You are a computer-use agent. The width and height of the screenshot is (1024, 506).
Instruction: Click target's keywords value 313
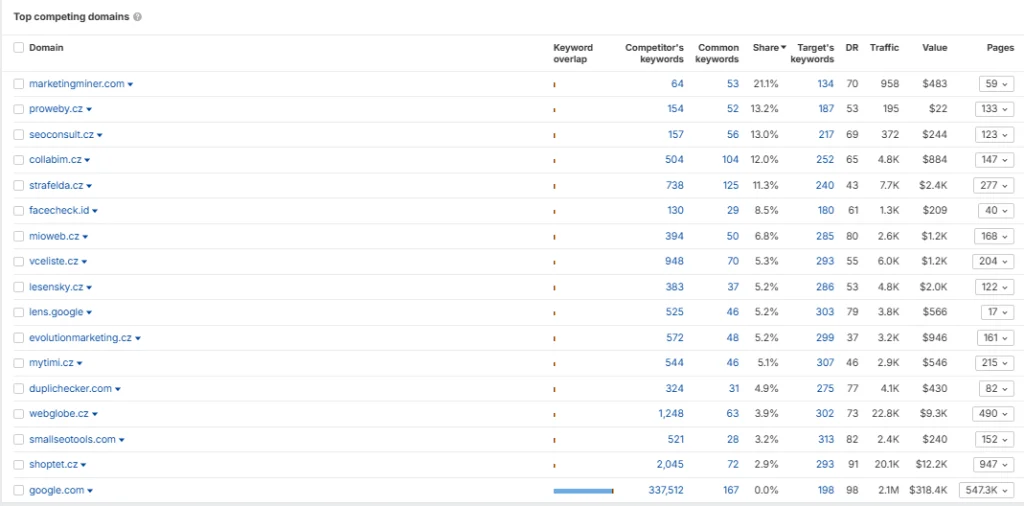pos(825,439)
